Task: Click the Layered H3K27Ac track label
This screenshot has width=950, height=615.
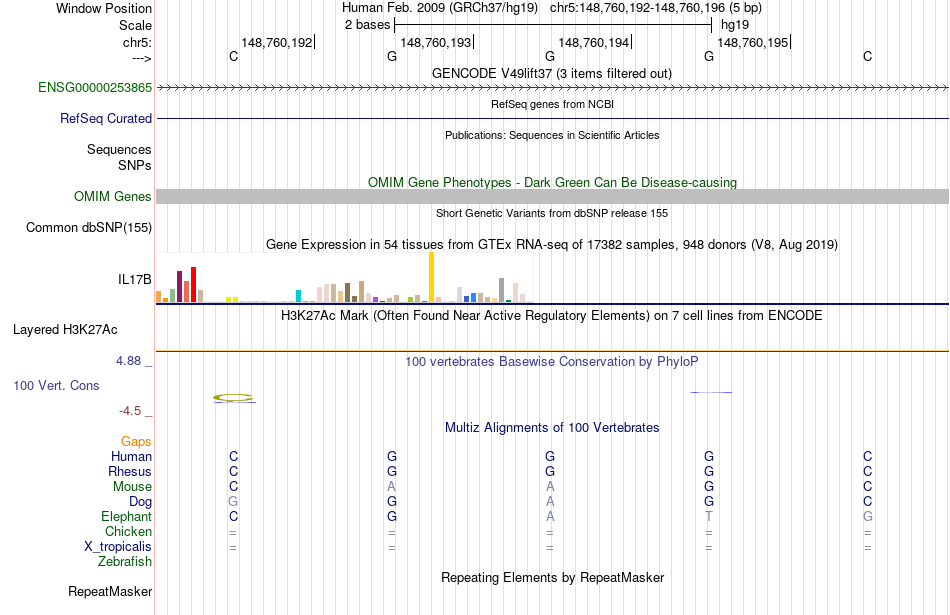Action: click(x=65, y=330)
